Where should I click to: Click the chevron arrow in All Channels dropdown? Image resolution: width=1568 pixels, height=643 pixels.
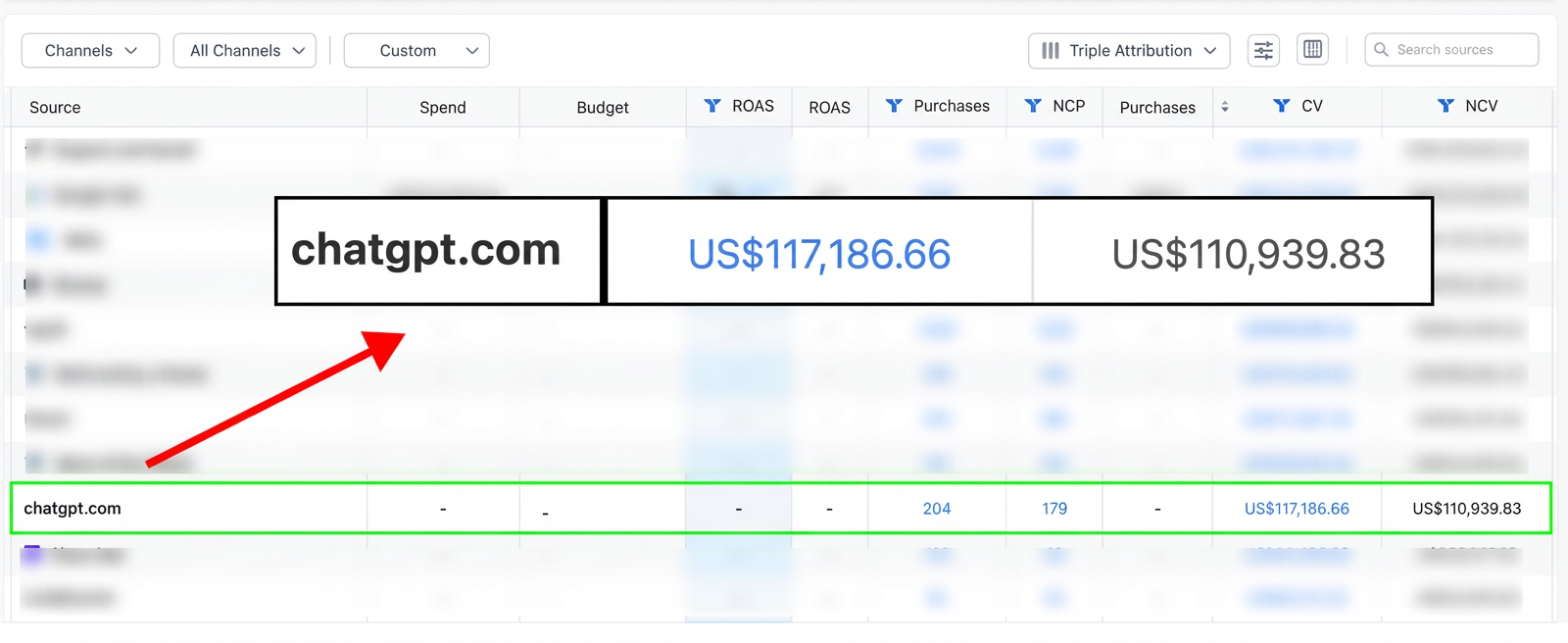click(x=298, y=51)
